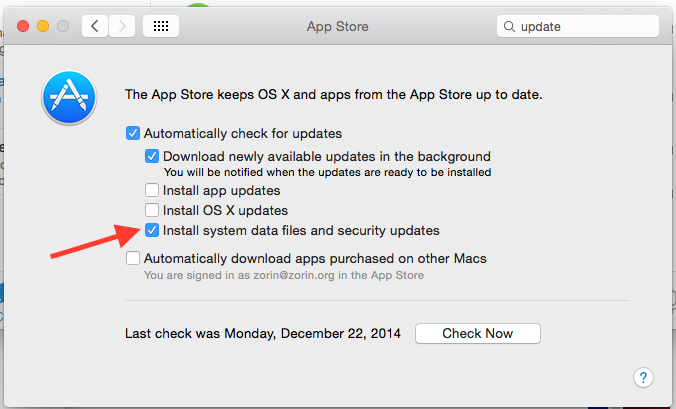Viewport: 676px width, 409px height.
Task: Click the App Store window title
Action: 337,27
